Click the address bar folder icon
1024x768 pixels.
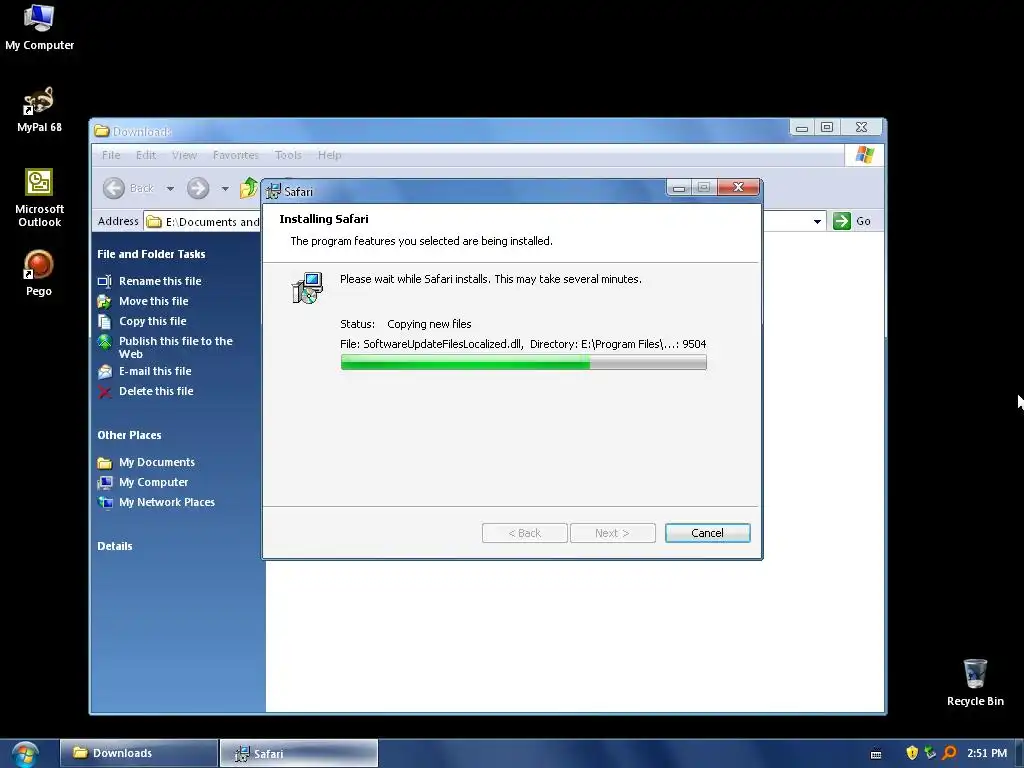(154, 221)
